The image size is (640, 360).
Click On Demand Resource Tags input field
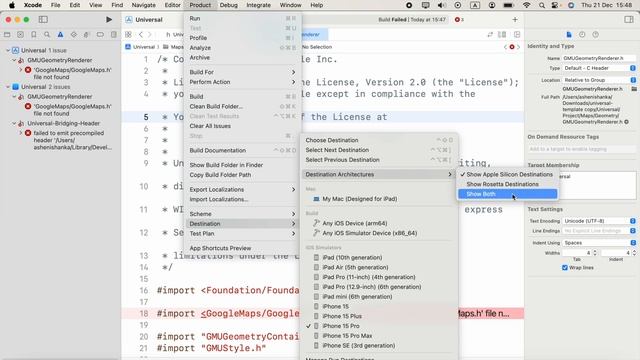582,149
